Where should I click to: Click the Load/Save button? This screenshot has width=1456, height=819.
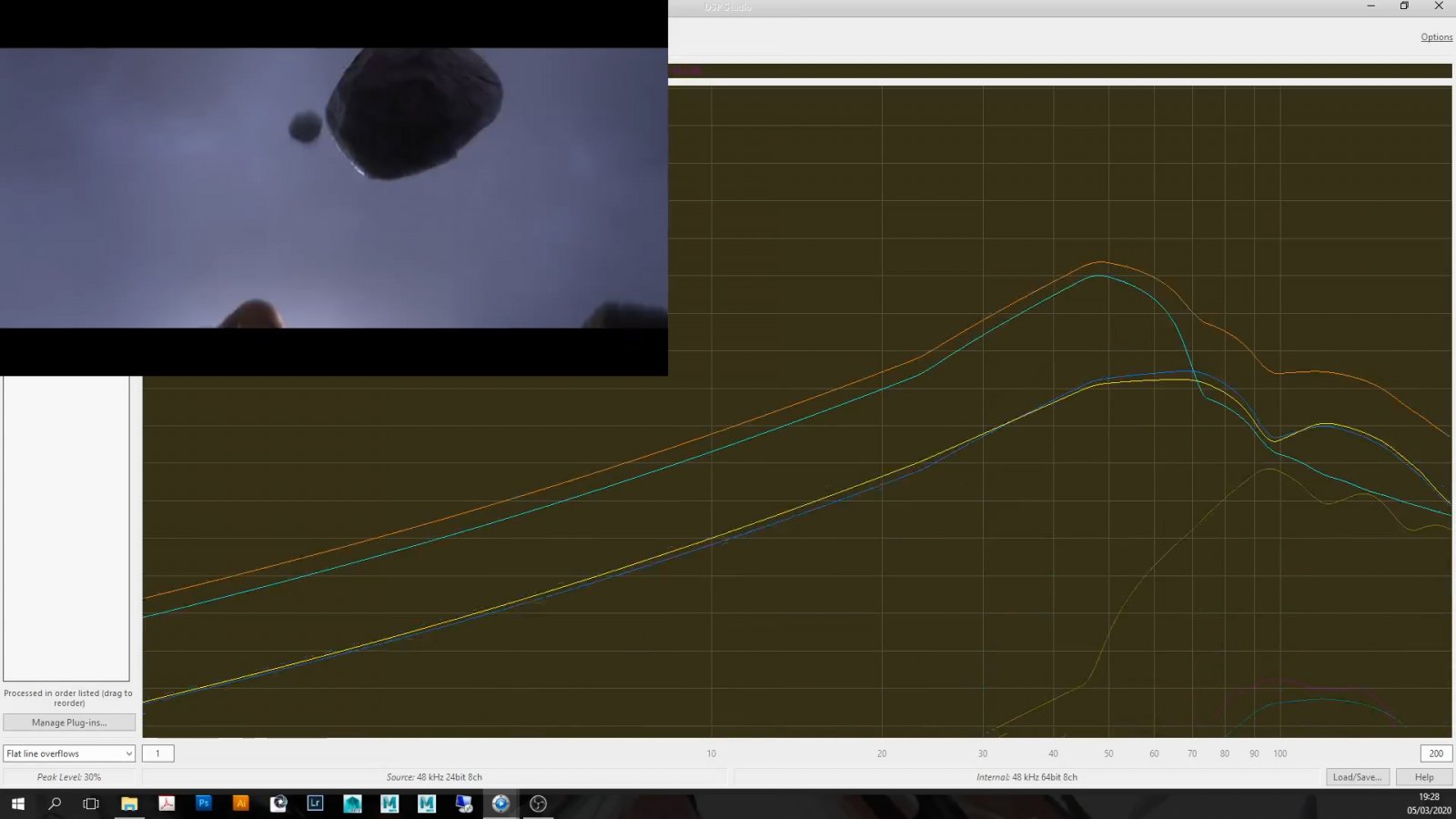(1357, 777)
